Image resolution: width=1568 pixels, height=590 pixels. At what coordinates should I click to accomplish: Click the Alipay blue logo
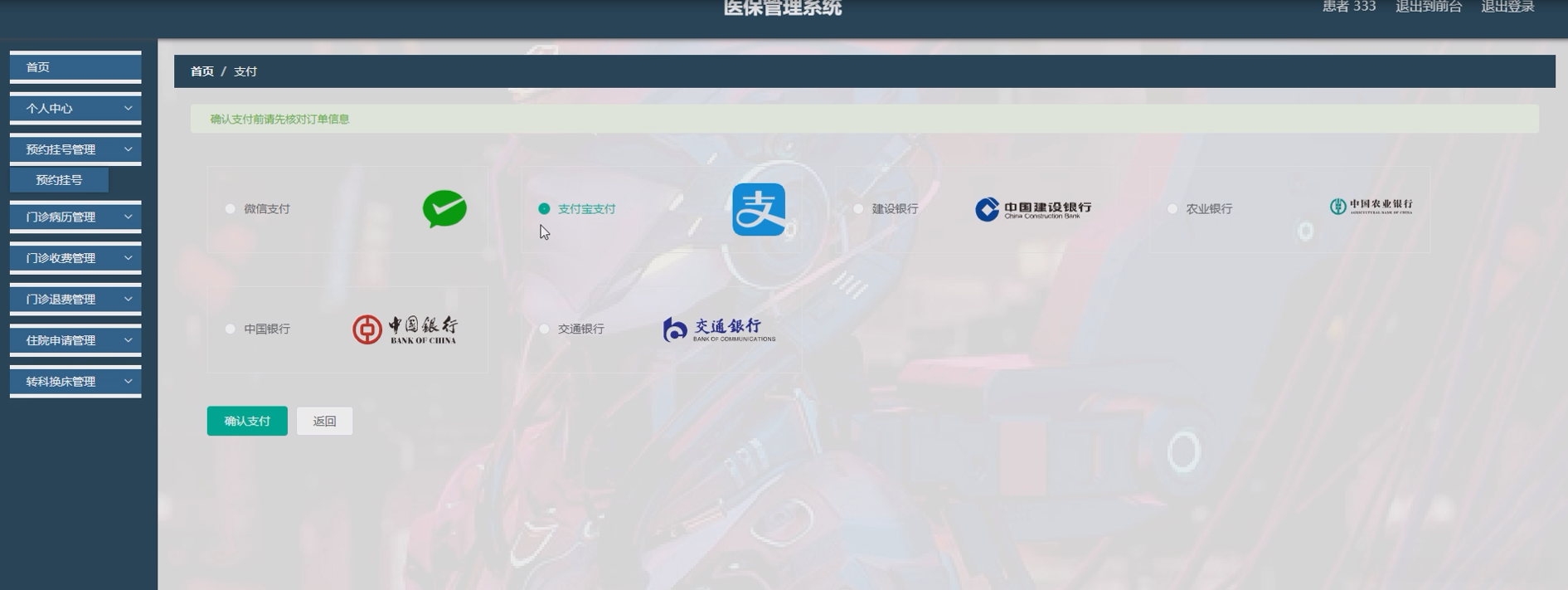pos(759,209)
